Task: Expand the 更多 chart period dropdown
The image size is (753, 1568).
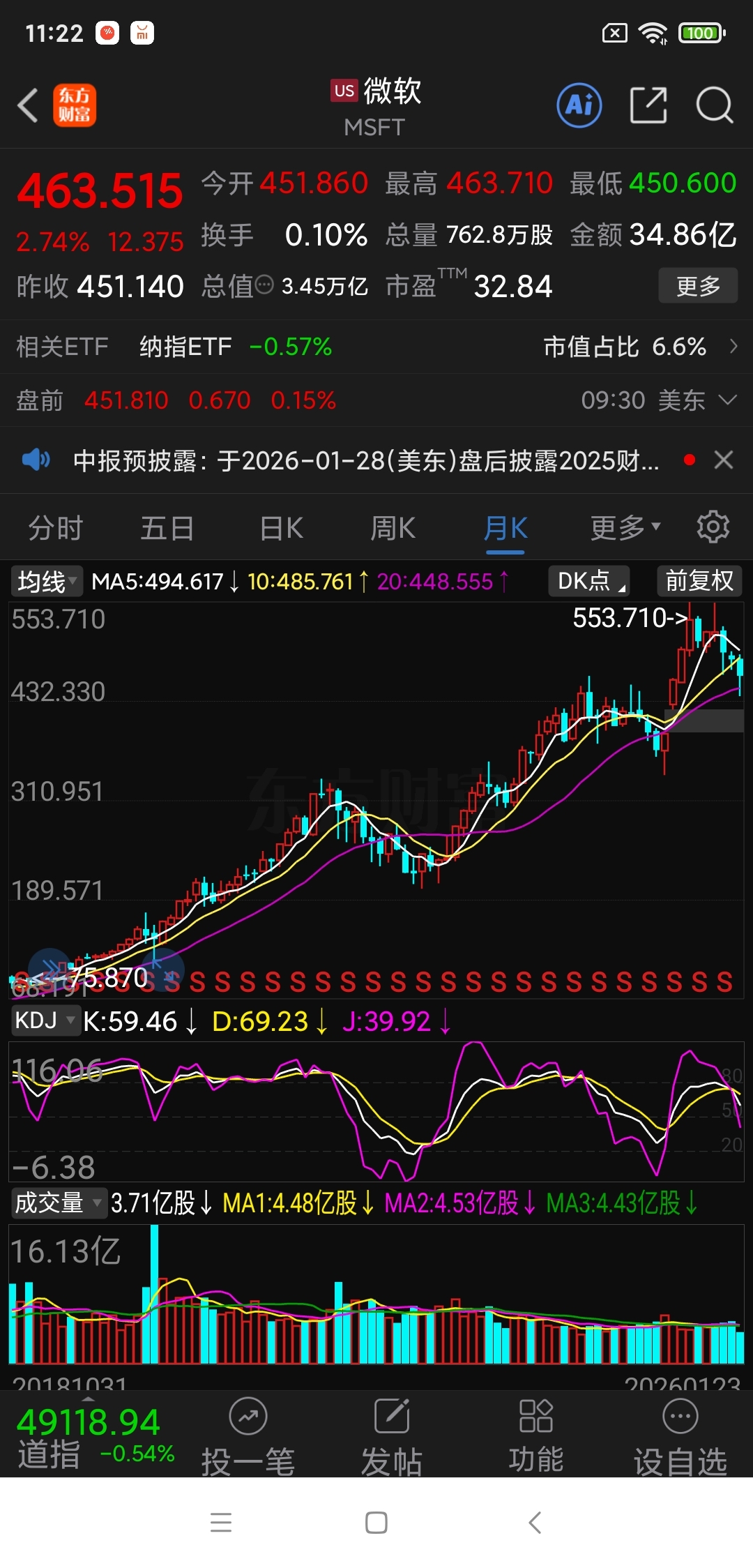Action: [x=625, y=528]
